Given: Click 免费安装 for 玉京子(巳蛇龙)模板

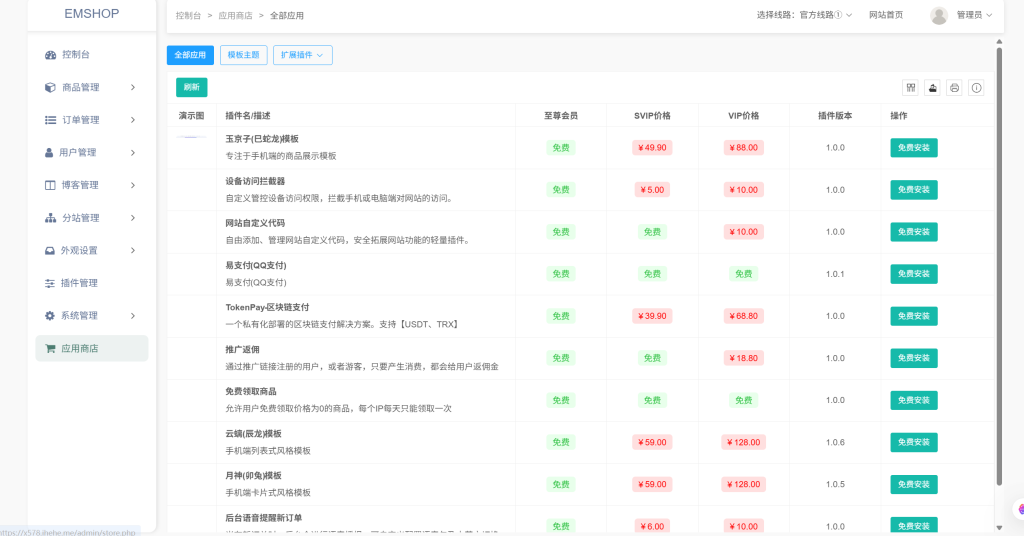Looking at the screenshot, I should (x=914, y=148).
